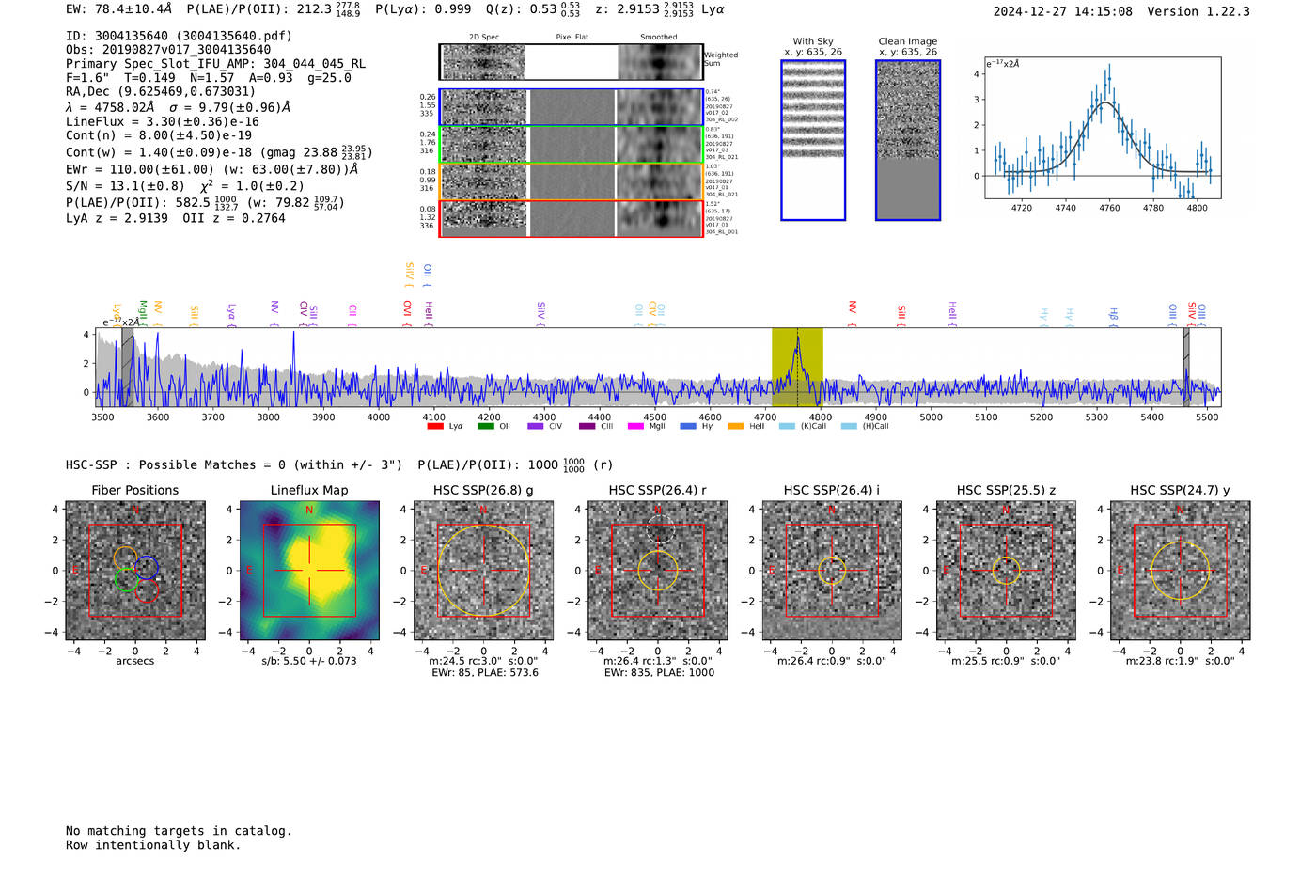Image resolution: width=1316 pixels, height=896 pixels.
Task: Click the blue fiber circle in Fiber Positions
Action: (x=146, y=567)
